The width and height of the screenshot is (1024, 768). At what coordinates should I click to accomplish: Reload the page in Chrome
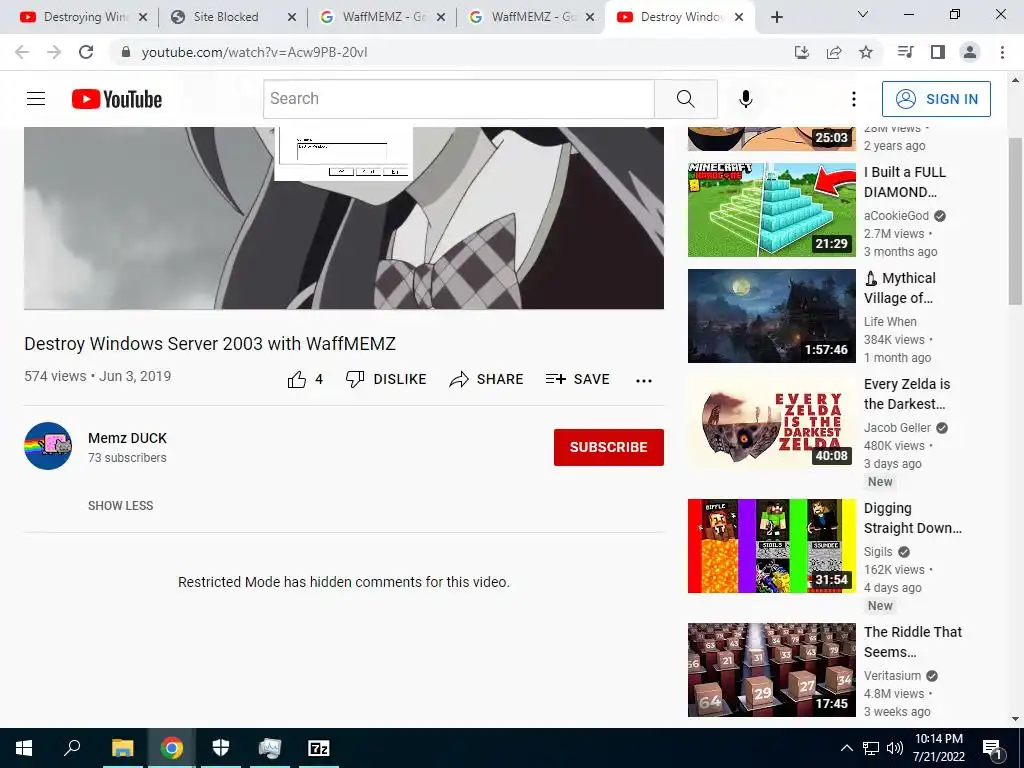pyautogui.click(x=86, y=52)
